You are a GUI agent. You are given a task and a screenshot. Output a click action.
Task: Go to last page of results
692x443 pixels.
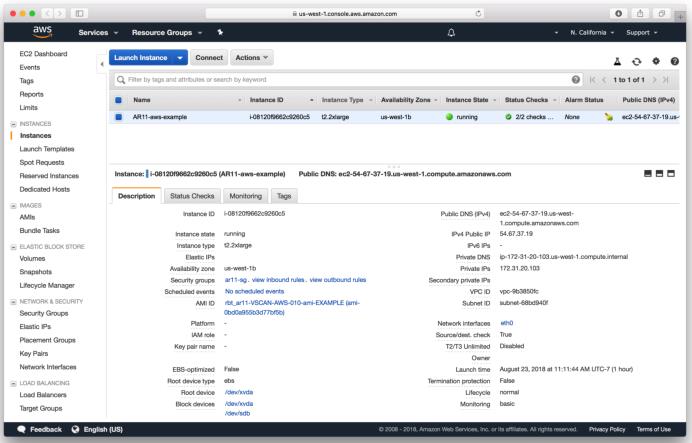point(666,80)
